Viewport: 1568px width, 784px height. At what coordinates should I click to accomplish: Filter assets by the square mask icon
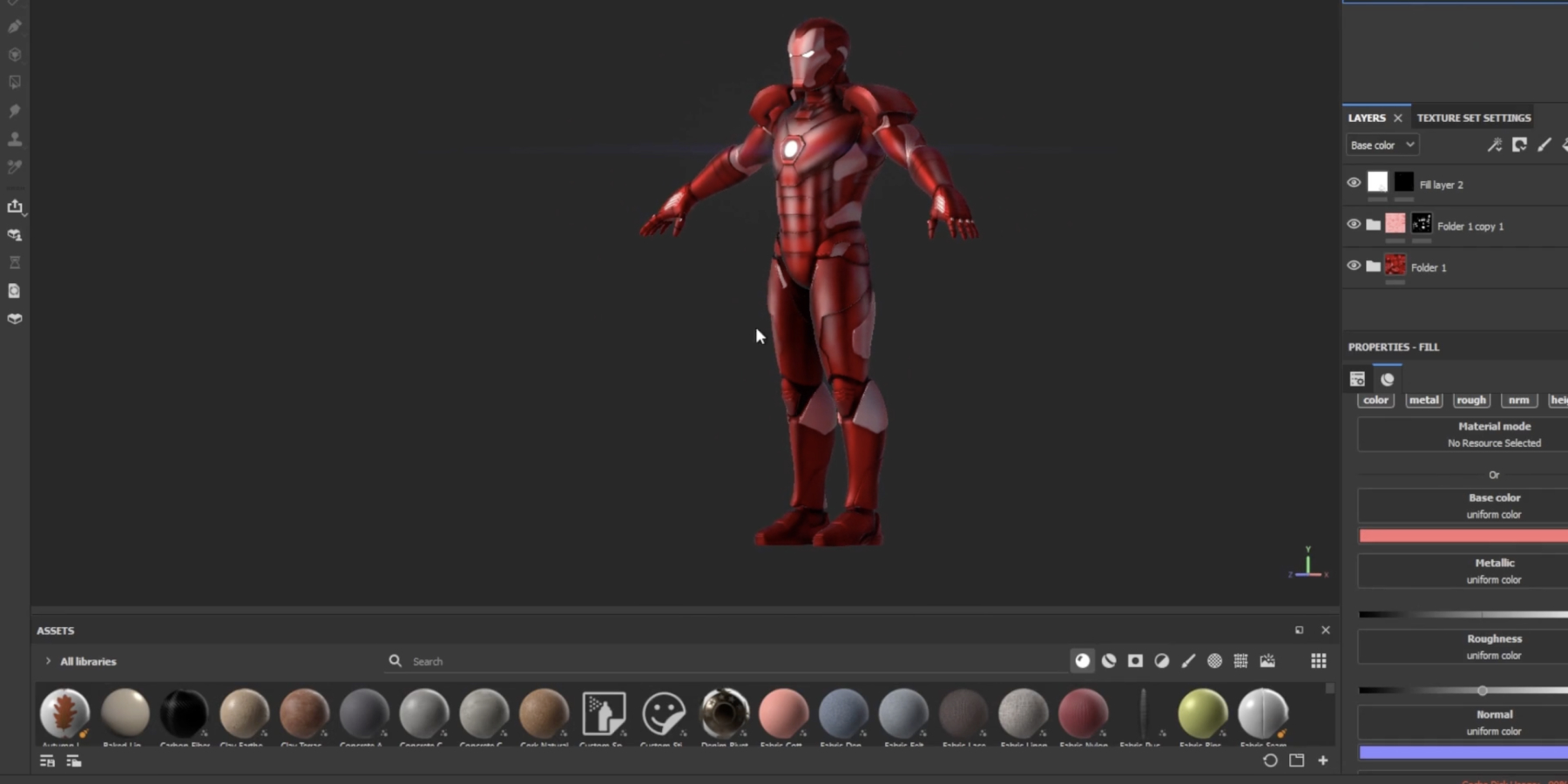[1135, 661]
